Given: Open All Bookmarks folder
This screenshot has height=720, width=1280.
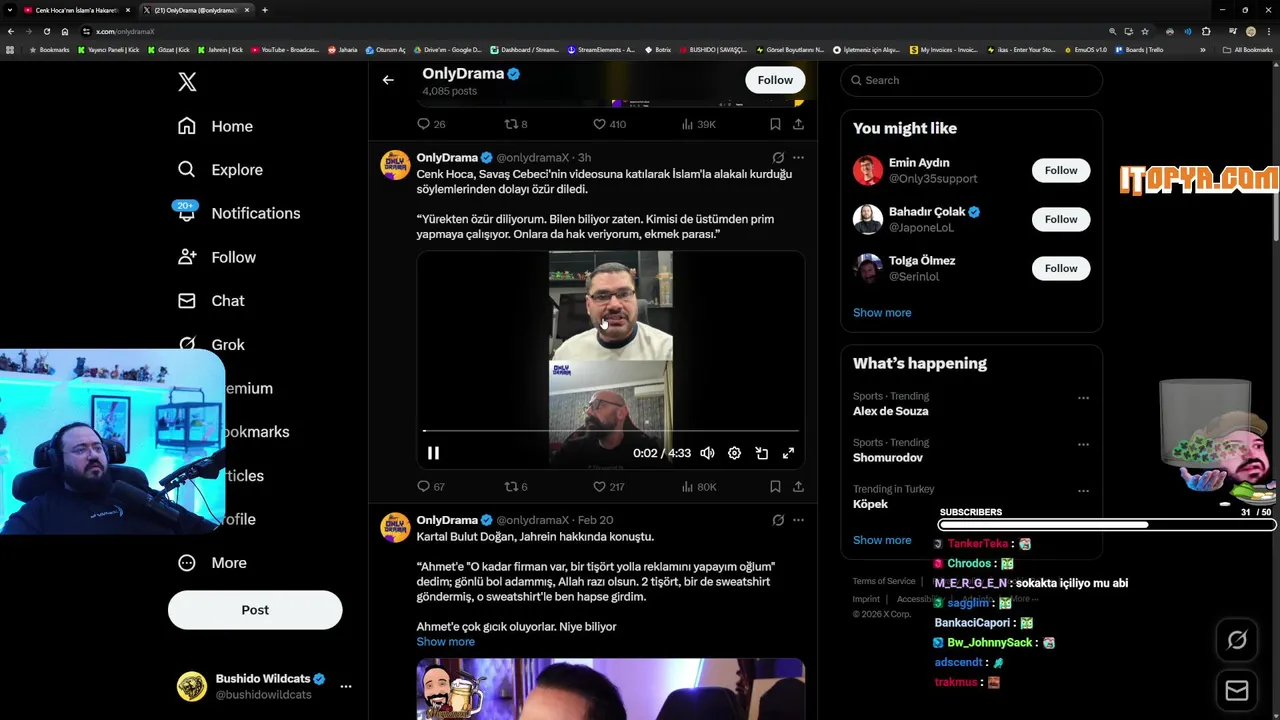Looking at the screenshot, I should (x=1247, y=49).
